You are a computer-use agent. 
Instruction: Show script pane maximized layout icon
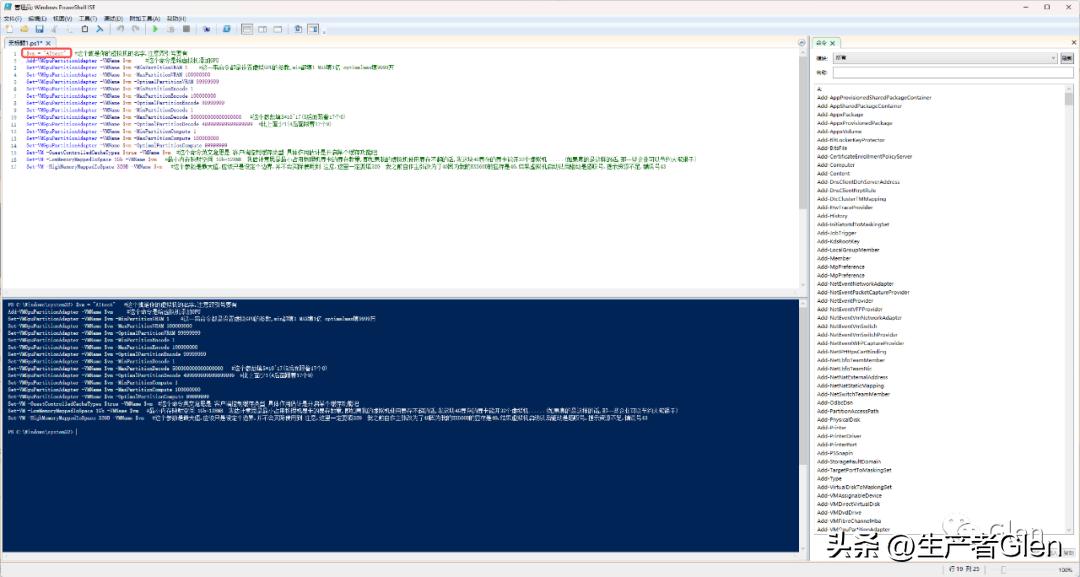278,29
